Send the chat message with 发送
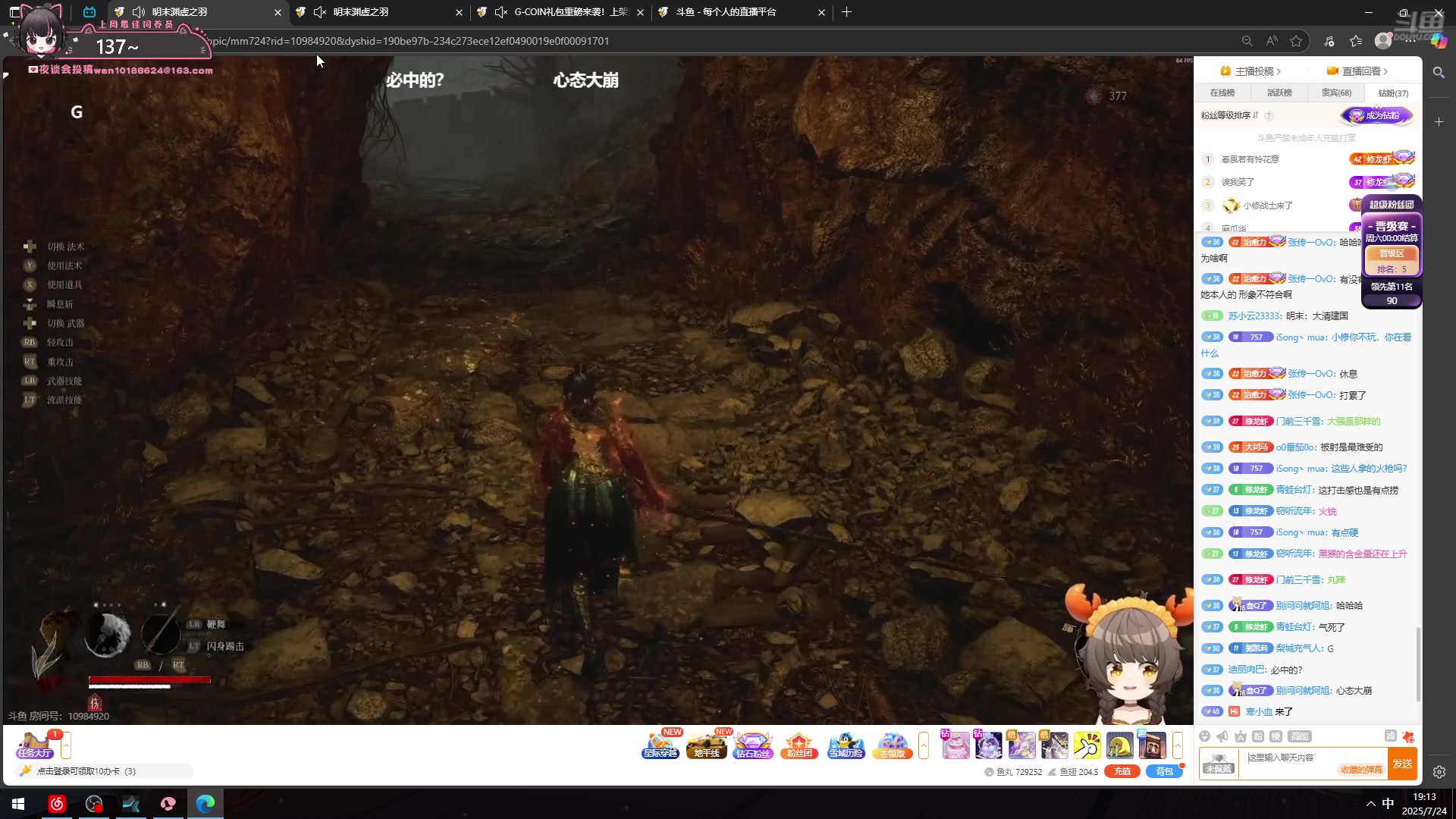The width and height of the screenshot is (1456, 819). point(1402,764)
